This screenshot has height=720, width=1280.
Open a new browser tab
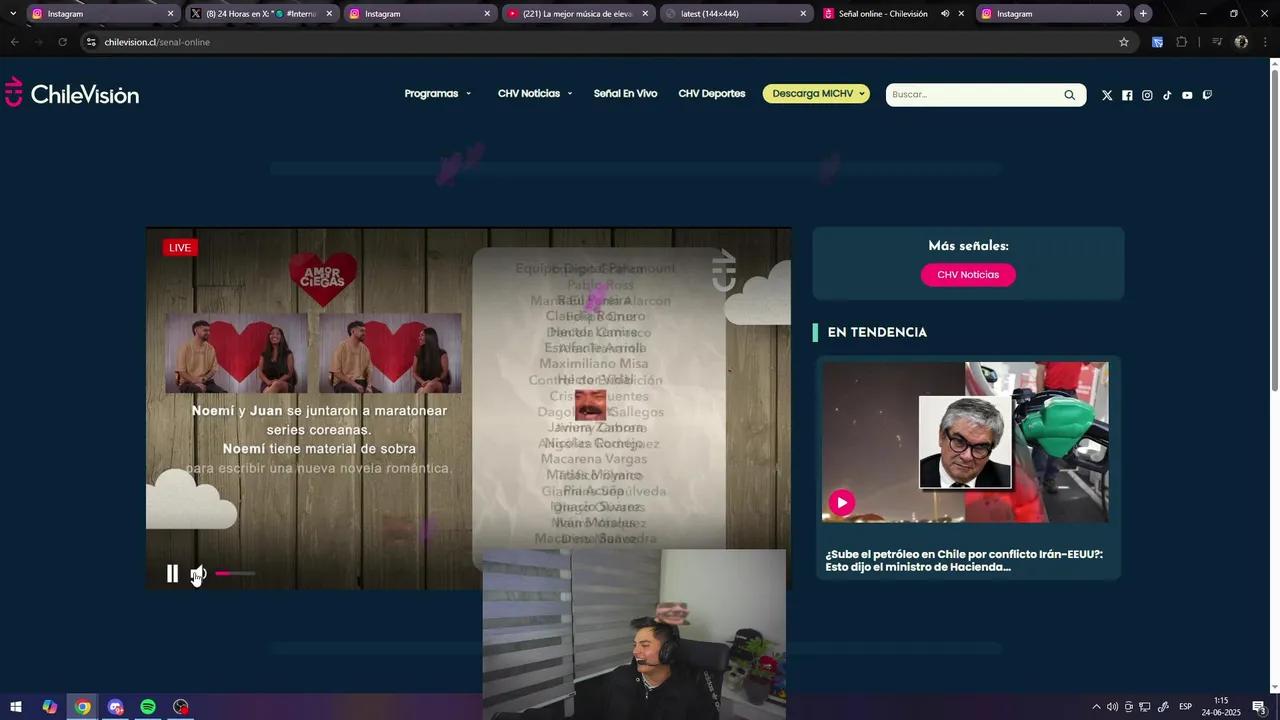pyautogui.click(x=1143, y=14)
